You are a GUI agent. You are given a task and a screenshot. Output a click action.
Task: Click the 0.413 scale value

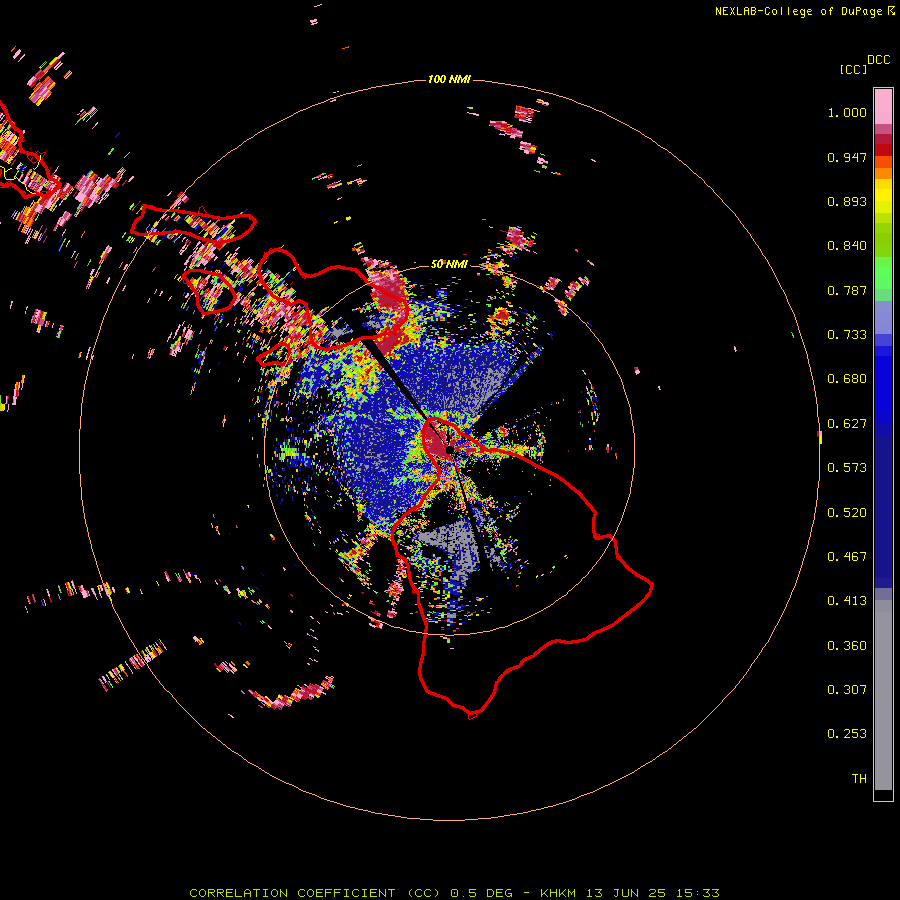[847, 601]
